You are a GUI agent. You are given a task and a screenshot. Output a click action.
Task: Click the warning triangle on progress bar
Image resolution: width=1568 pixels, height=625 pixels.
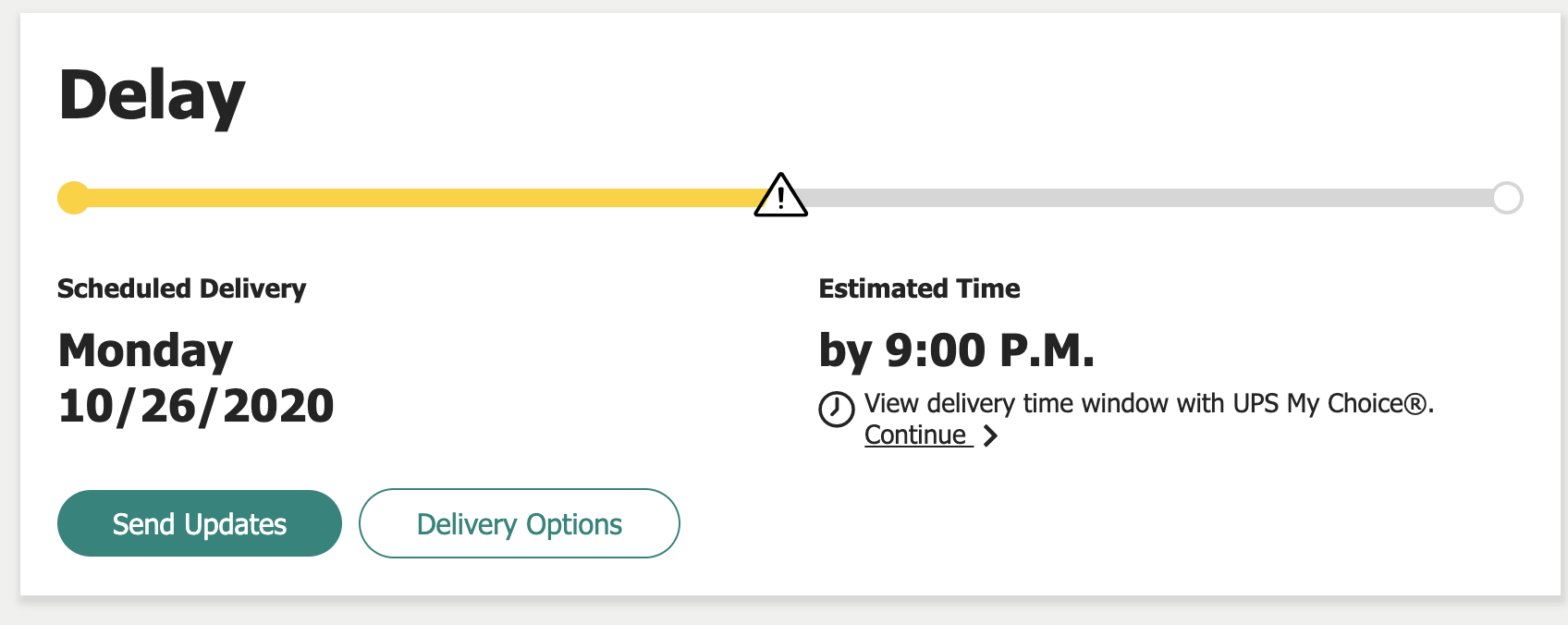[780, 196]
